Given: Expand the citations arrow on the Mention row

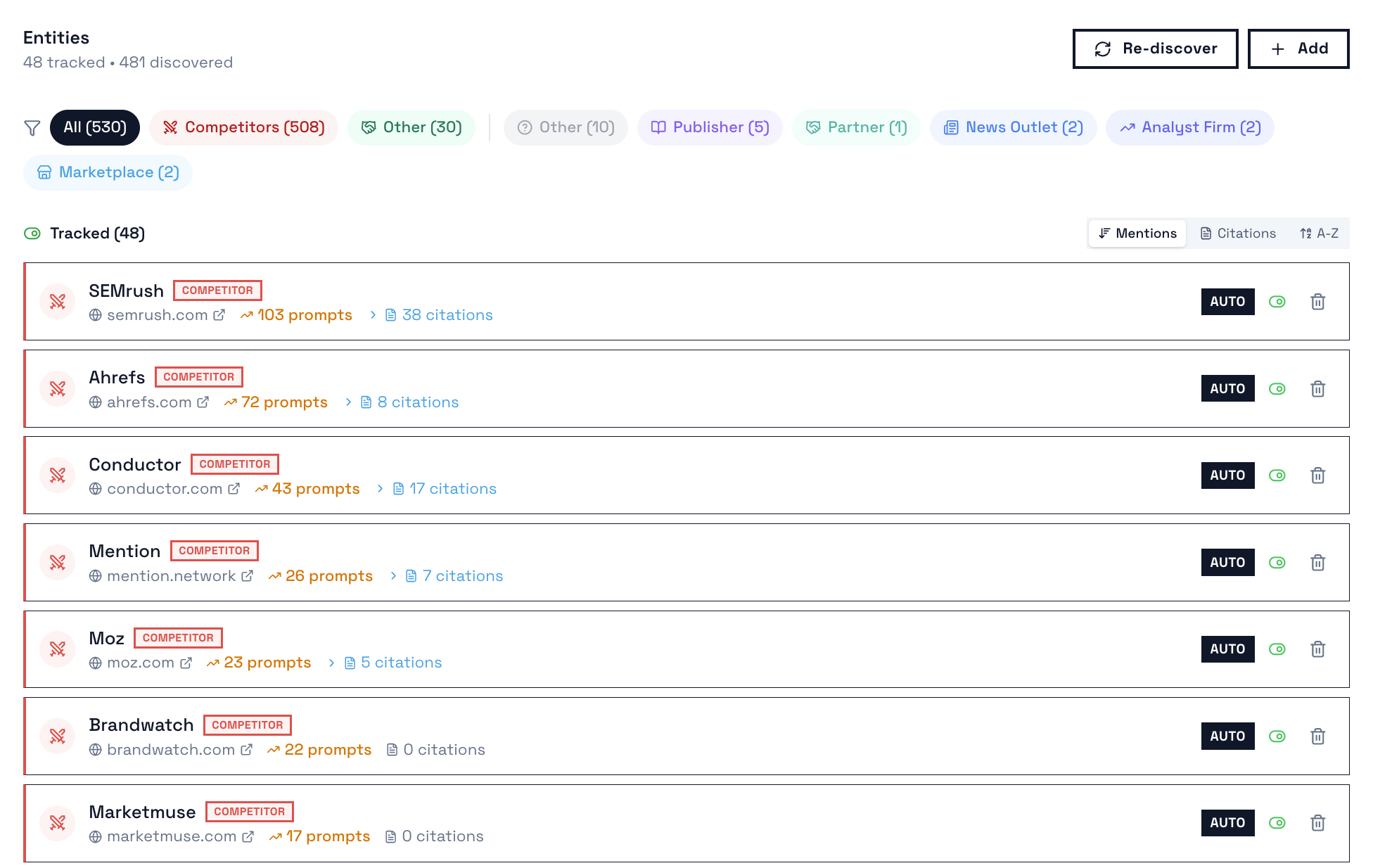Looking at the screenshot, I should coord(392,575).
